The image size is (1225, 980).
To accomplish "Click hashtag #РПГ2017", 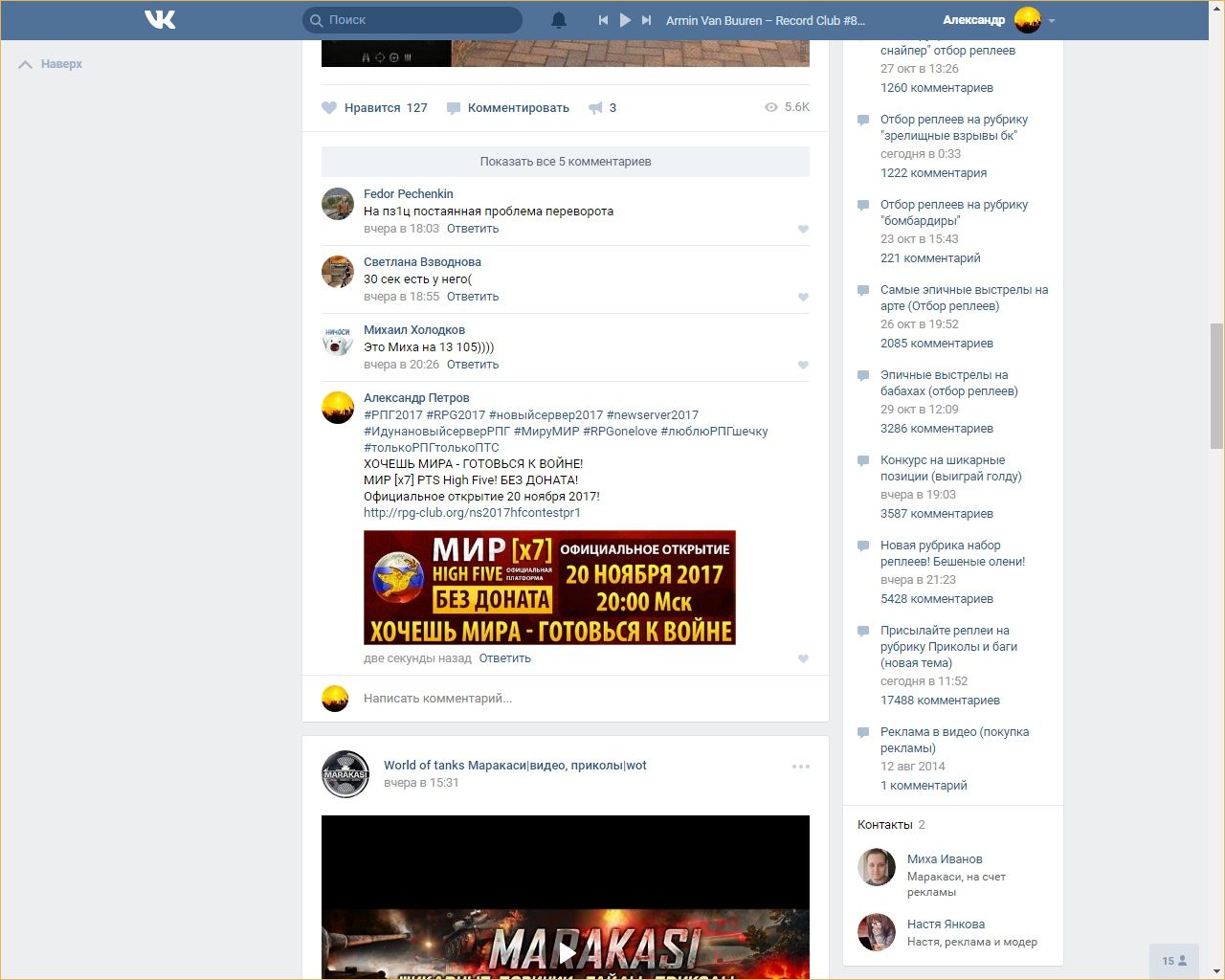I will point(393,415).
